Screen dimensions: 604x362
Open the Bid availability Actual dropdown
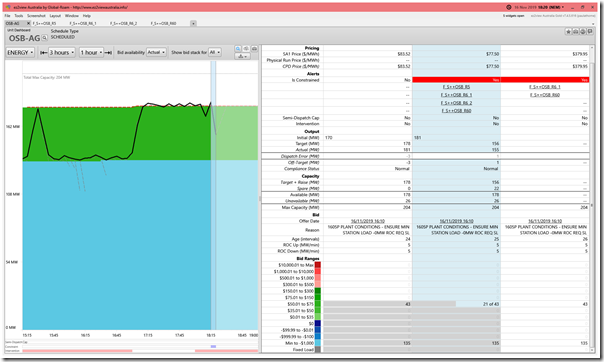[x=156, y=52]
